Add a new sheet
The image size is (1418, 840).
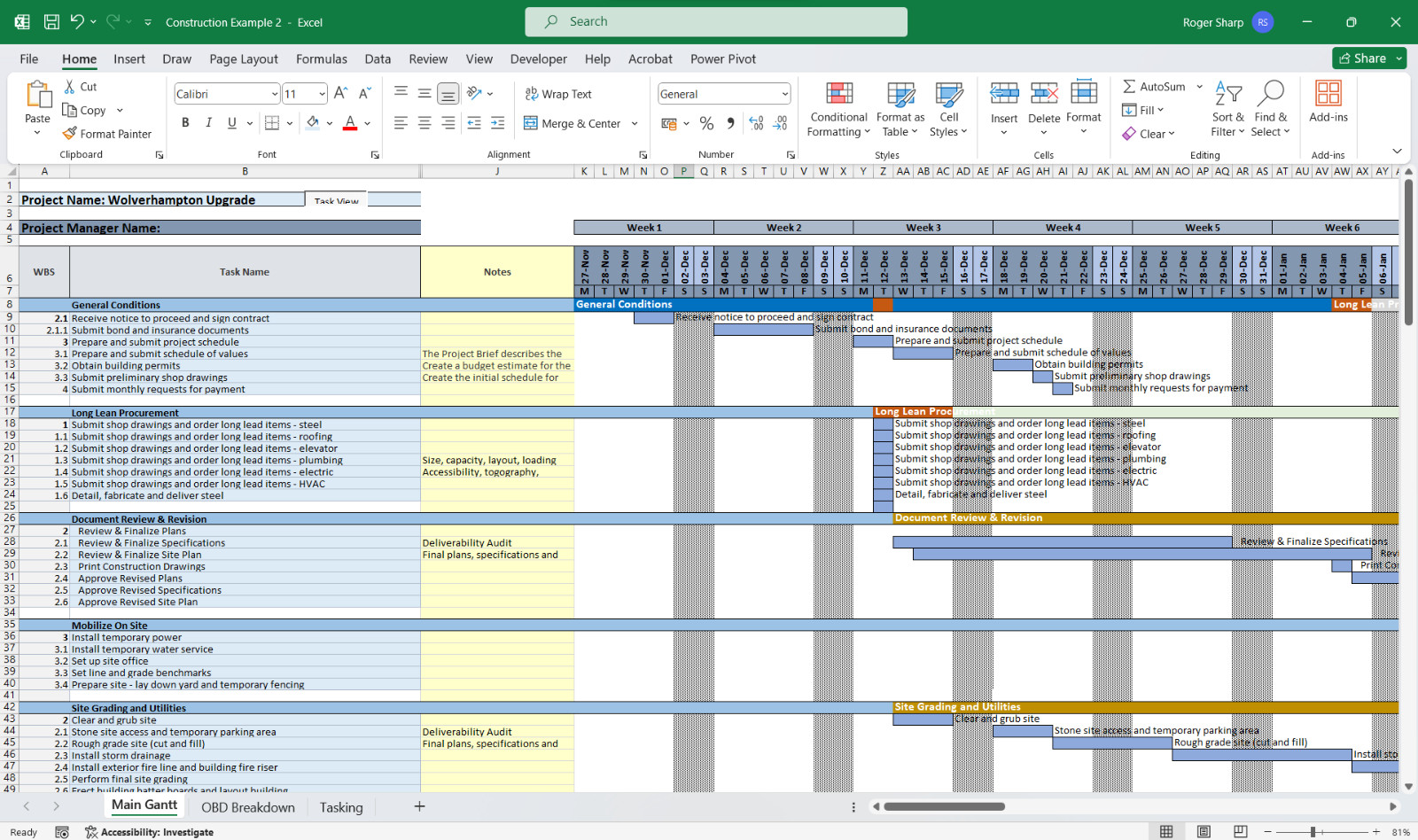pyautogui.click(x=419, y=806)
